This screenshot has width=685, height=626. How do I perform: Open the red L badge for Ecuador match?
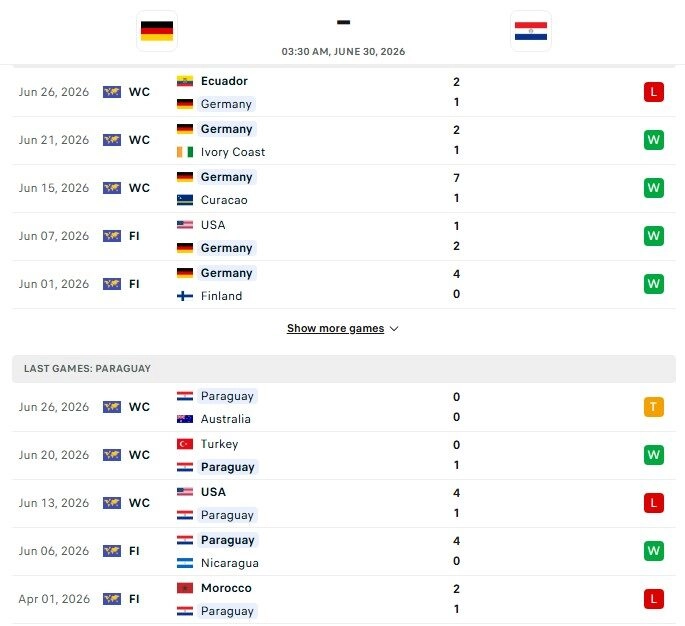(654, 92)
